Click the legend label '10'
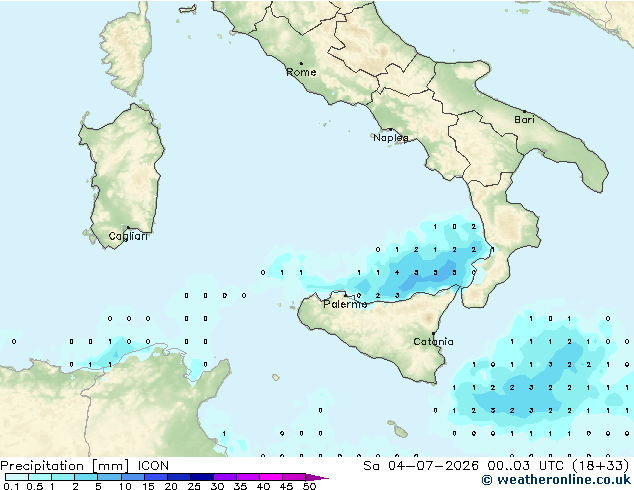Viewport: 634px width, 490px height. (x=125, y=486)
